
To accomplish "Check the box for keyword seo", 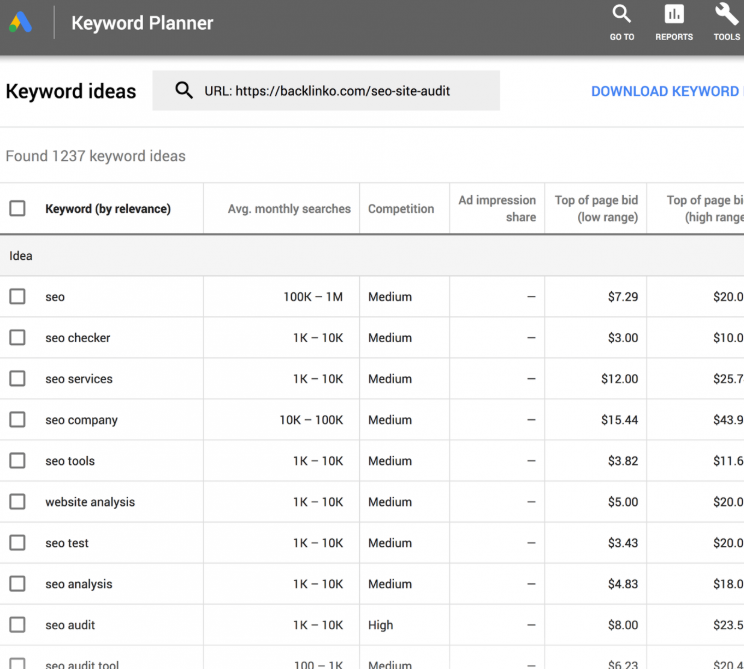I will tap(18, 297).
